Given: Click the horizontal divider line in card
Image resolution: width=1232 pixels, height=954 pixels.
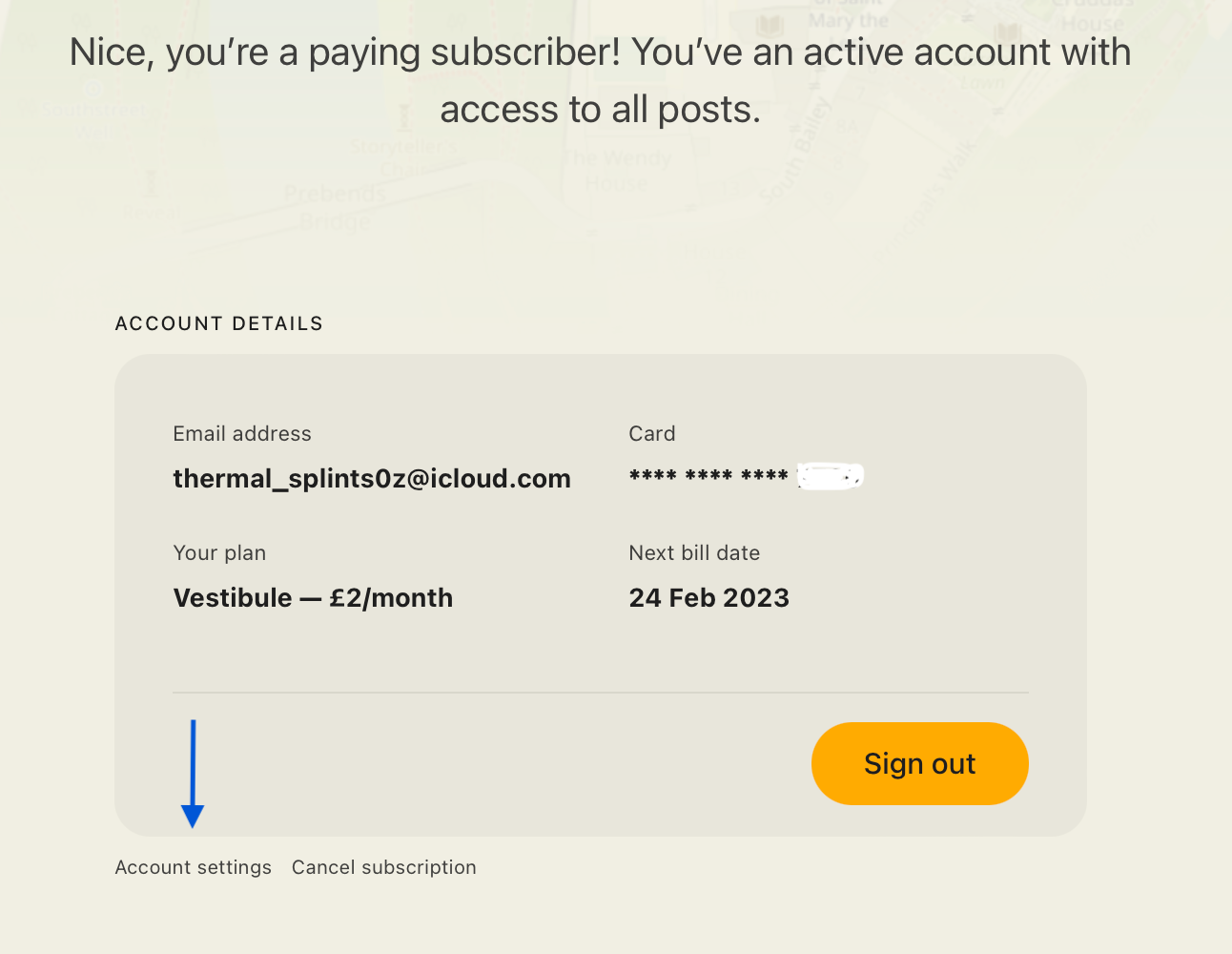Looking at the screenshot, I should pyautogui.click(x=601, y=693).
